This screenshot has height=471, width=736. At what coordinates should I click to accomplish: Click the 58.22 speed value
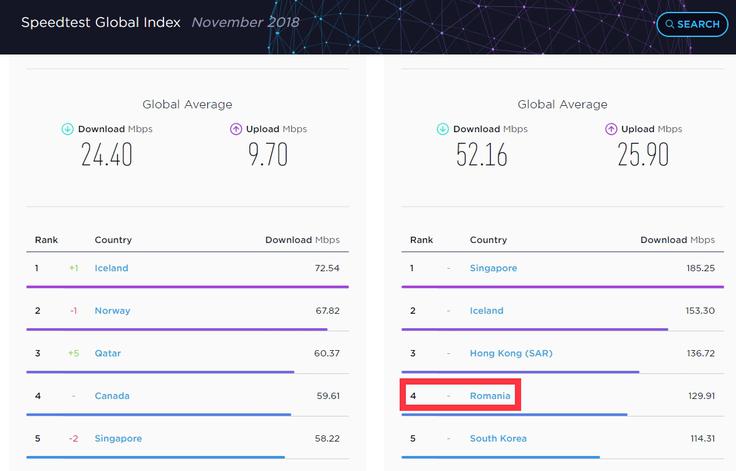point(327,439)
